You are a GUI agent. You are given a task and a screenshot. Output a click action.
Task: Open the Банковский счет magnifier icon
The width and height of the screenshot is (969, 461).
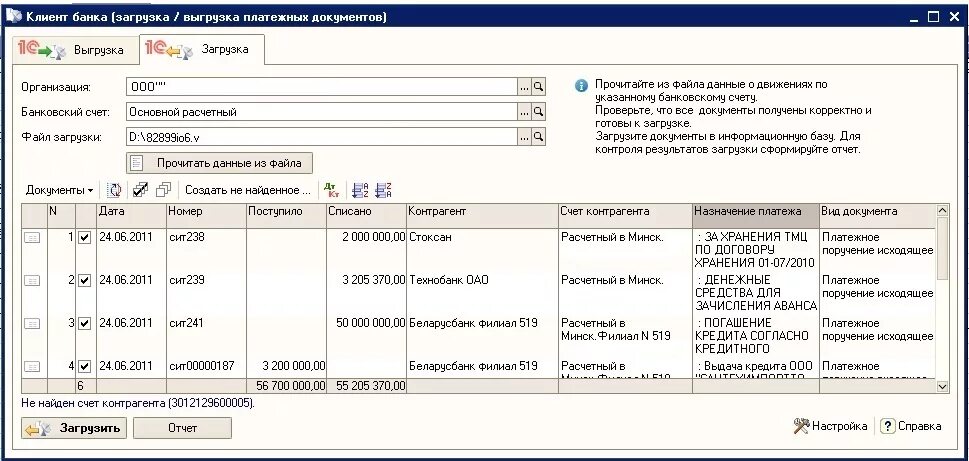point(539,112)
